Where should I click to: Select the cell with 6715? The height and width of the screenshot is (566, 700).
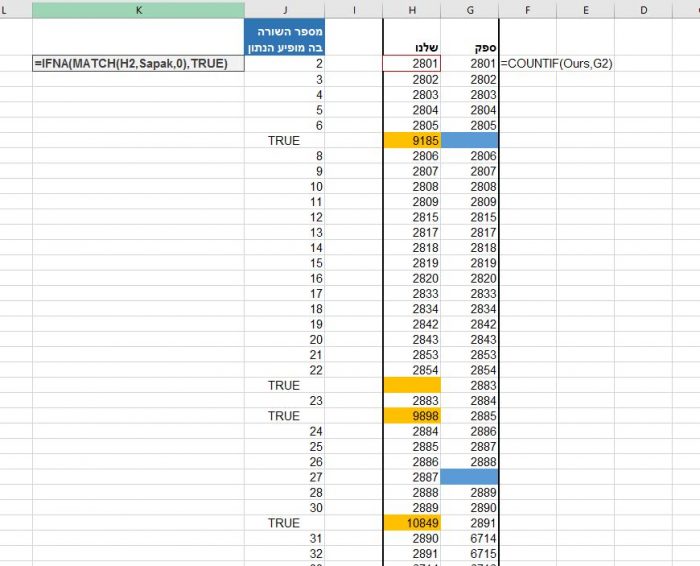[470, 554]
